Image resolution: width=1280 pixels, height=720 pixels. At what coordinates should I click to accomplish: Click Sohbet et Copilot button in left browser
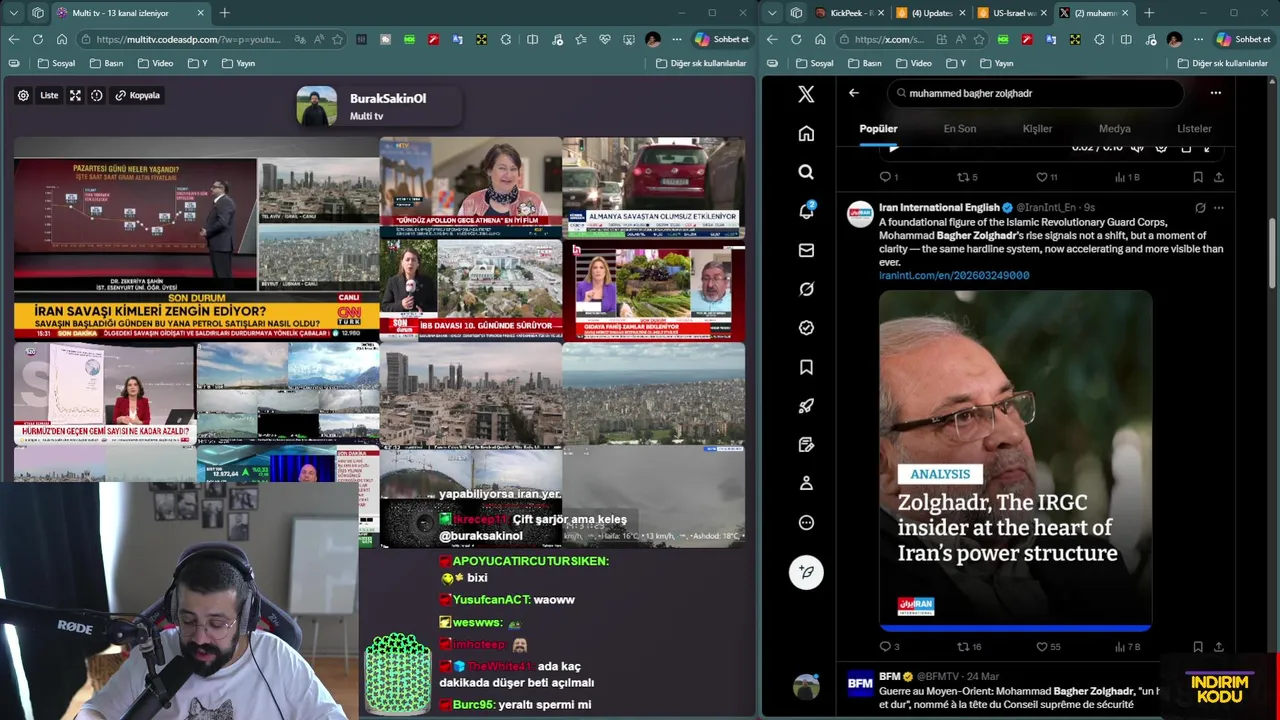(721, 39)
